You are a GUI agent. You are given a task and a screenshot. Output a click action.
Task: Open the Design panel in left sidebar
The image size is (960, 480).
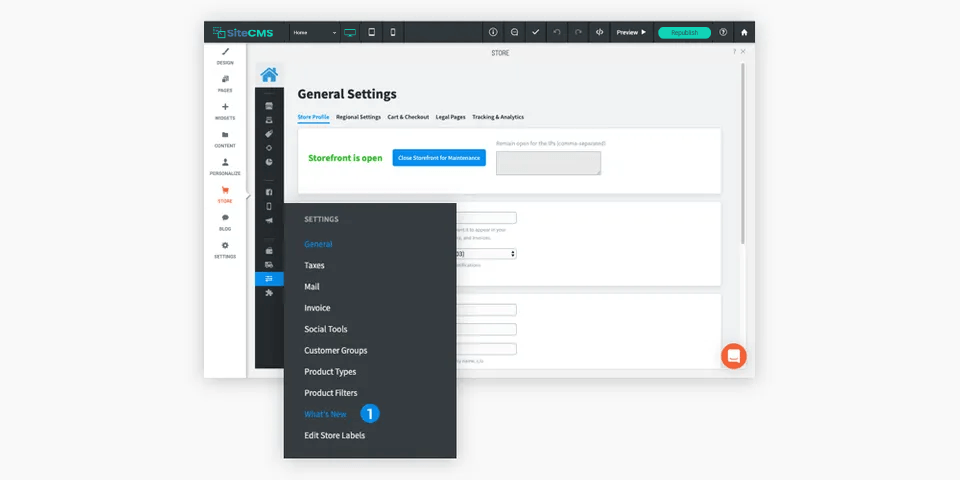225,56
